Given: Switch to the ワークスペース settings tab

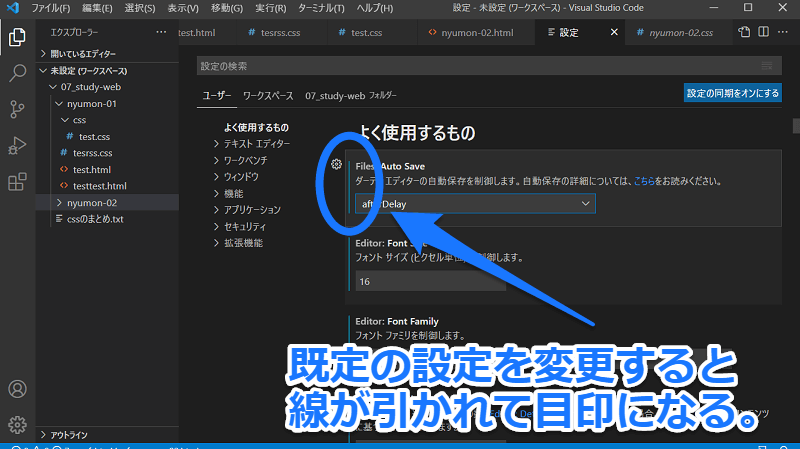Looking at the screenshot, I should pyautogui.click(x=269, y=96).
